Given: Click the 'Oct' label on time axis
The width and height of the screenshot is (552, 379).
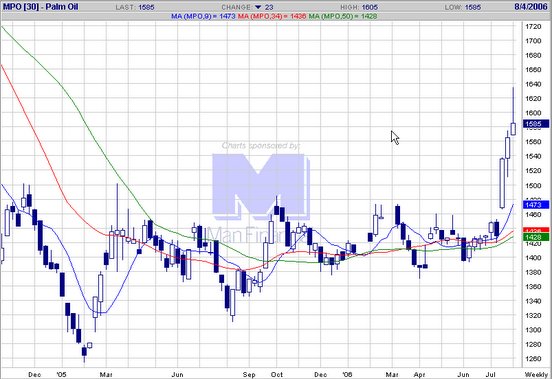Looking at the screenshot, I should (x=277, y=374).
